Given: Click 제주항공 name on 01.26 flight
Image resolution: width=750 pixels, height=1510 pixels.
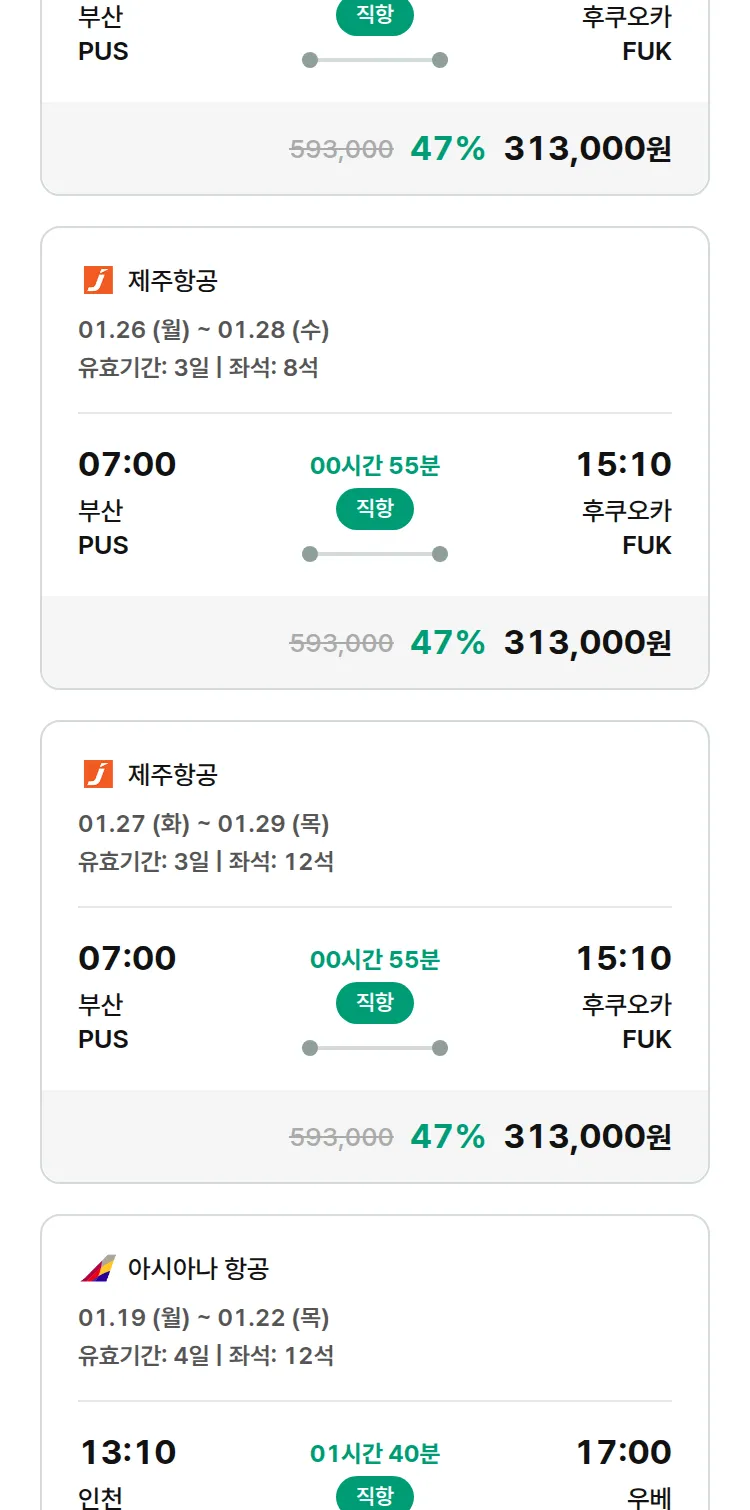Looking at the screenshot, I should coord(172,281).
